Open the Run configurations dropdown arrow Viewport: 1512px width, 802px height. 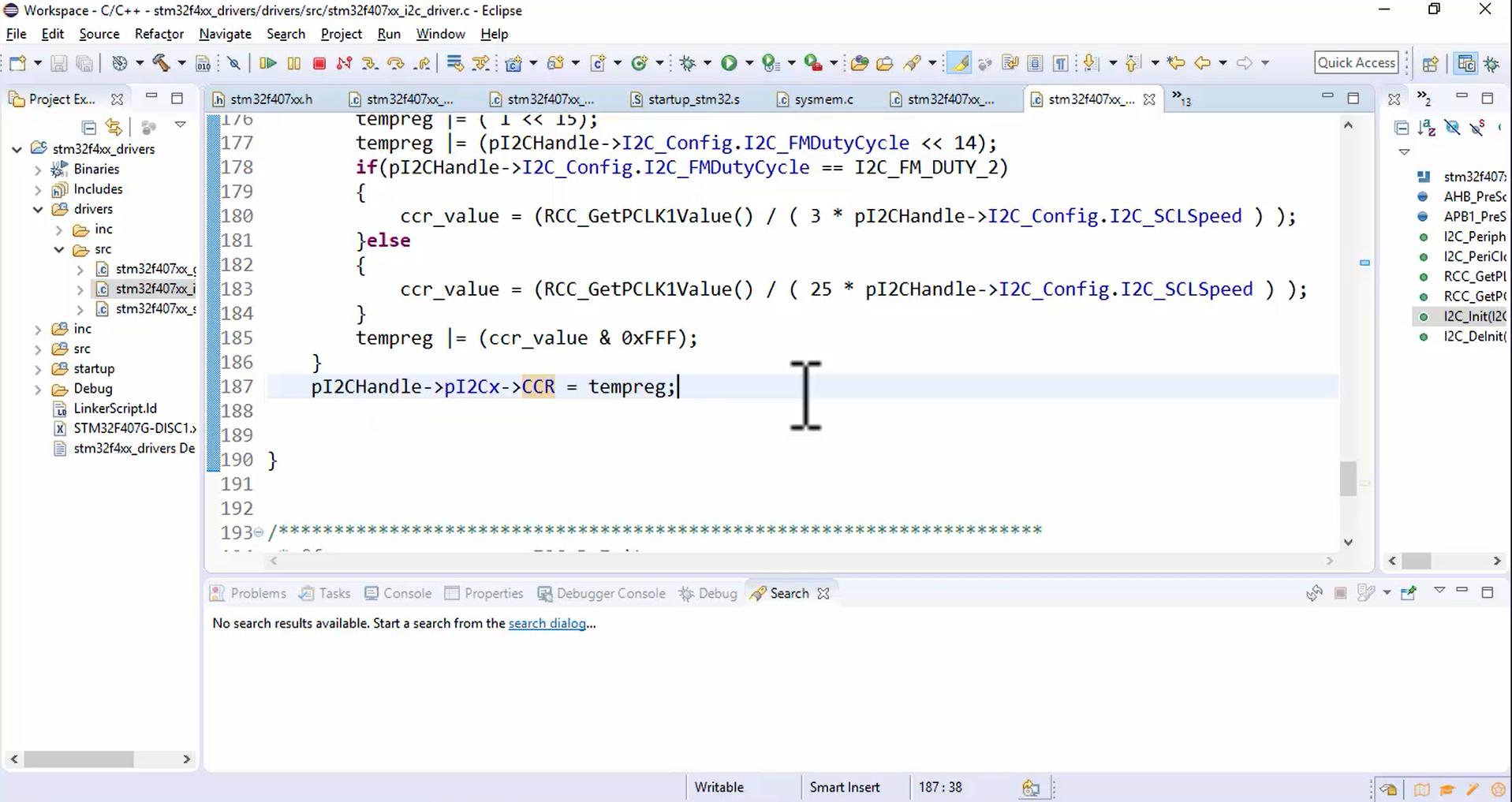tap(749, 63)
